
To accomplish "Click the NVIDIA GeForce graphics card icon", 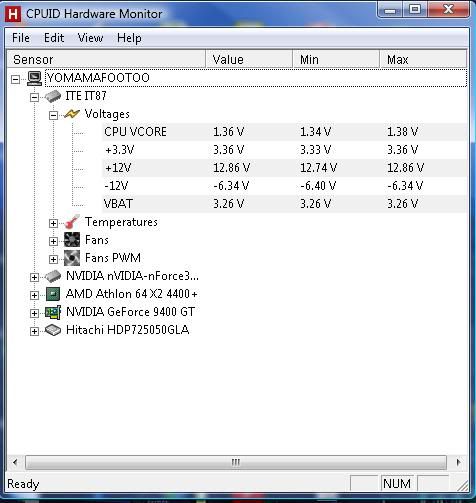I will tap(53, 312).
